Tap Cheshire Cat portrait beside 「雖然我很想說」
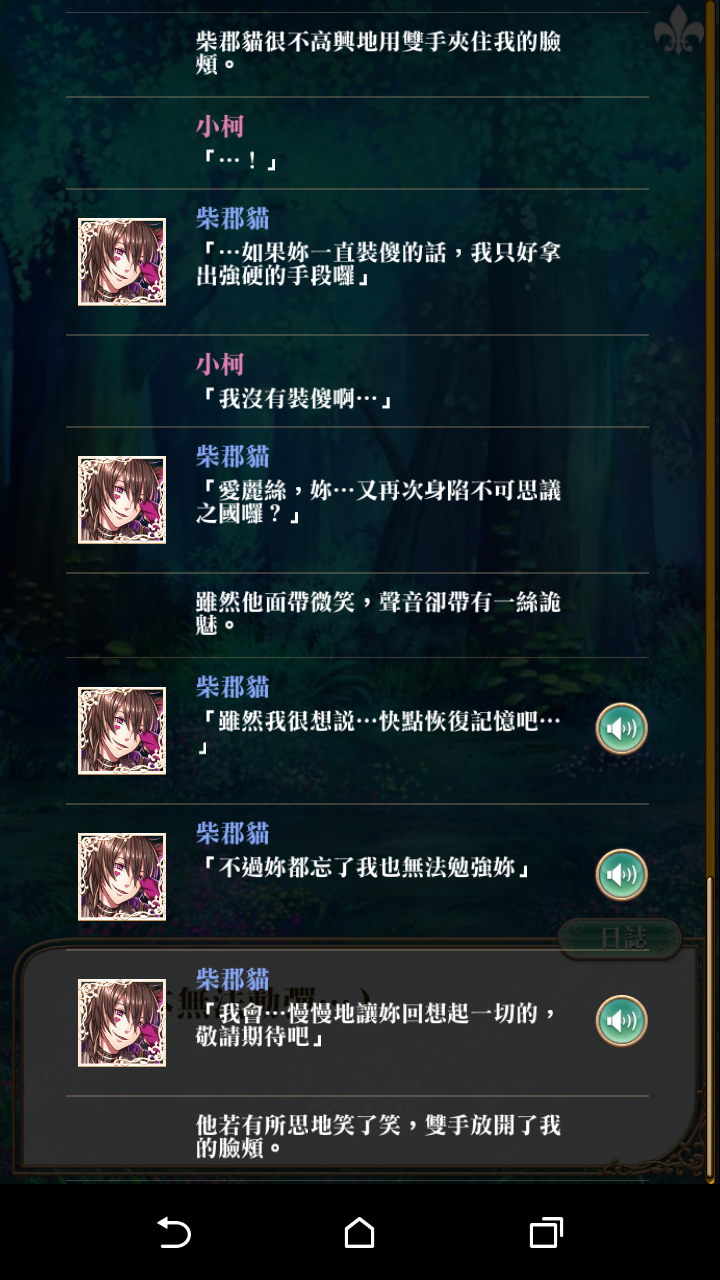 [122, 730]
